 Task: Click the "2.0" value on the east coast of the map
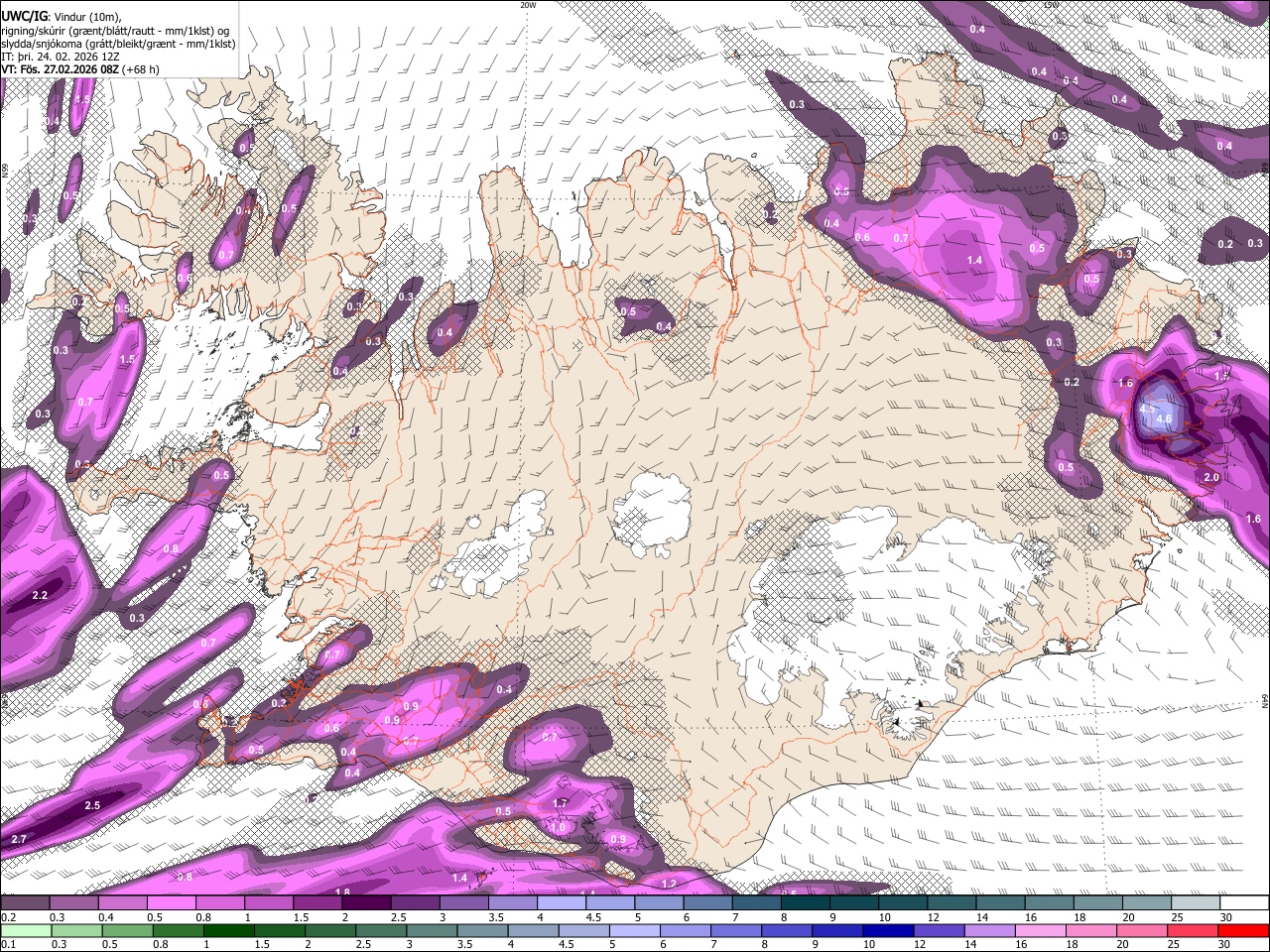tap(1211, 477)
